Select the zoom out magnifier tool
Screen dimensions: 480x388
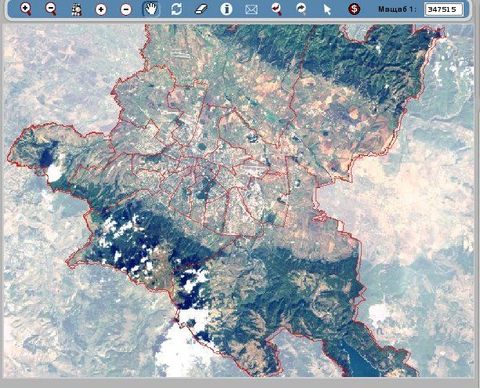pos(51,9)
